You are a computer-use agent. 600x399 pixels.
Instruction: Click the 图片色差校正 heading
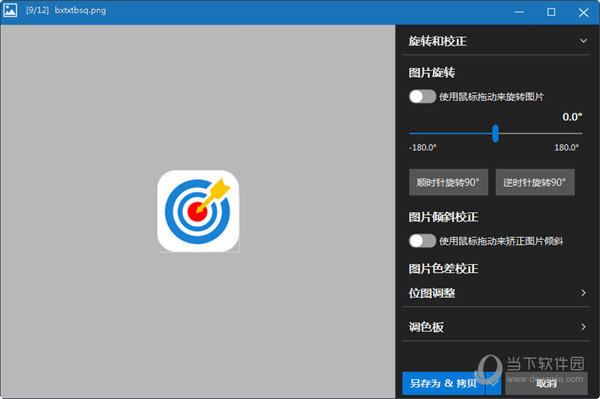(x=443, y=269)
